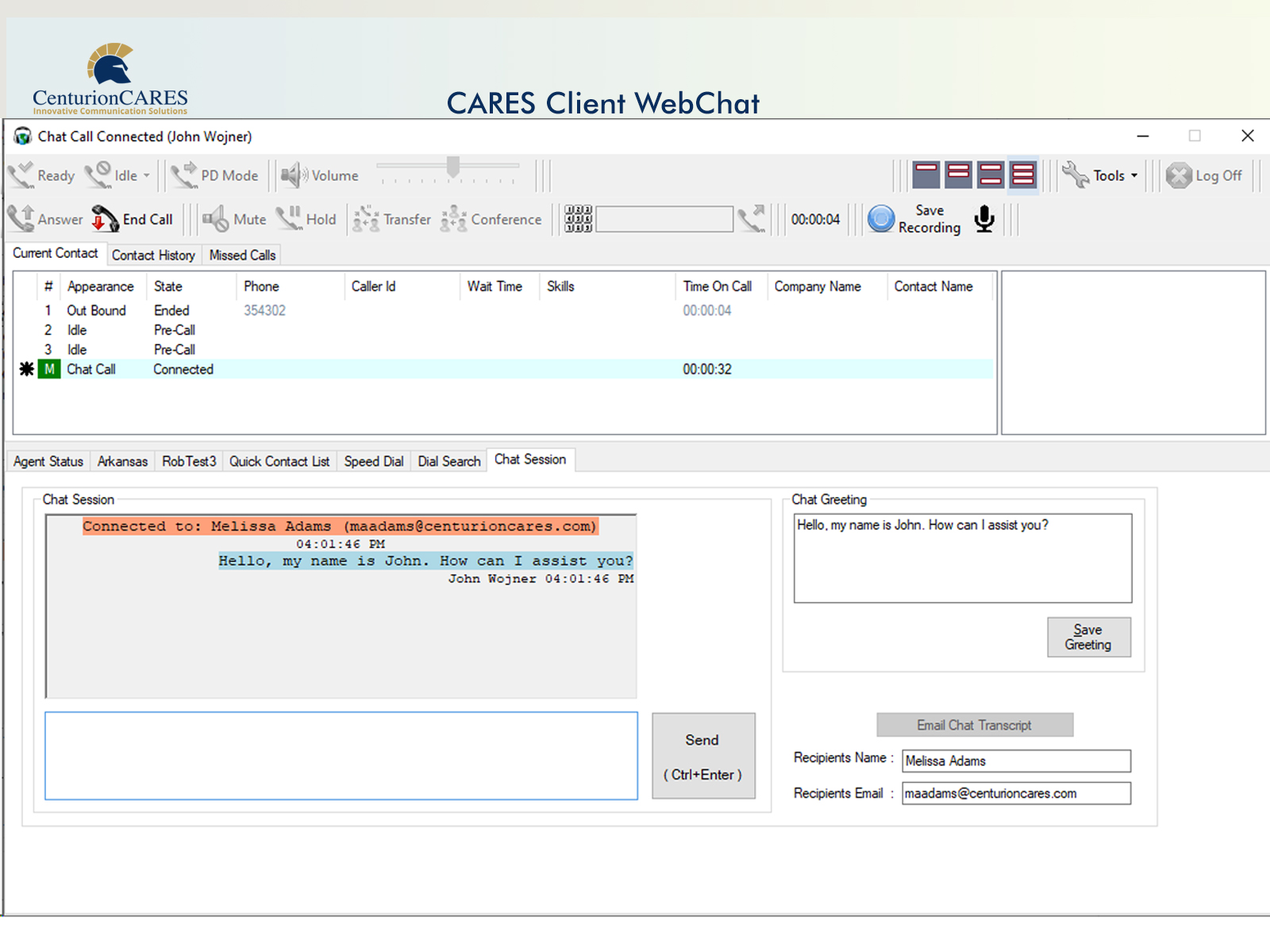Select the Chat Call Connected row
This screenshot has width=1270, height=952.
click(x=505, y=369)
